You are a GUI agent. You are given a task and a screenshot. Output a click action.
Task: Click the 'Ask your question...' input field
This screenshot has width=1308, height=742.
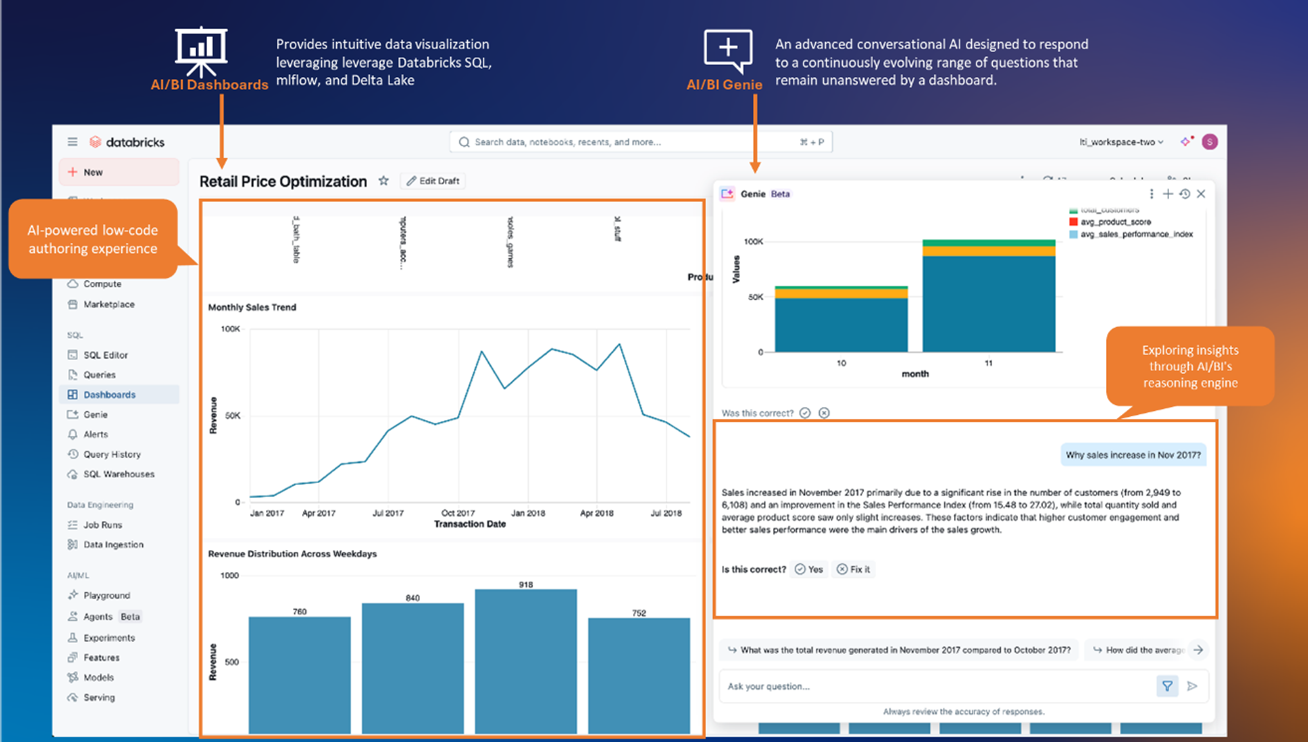tap(935, 686)
